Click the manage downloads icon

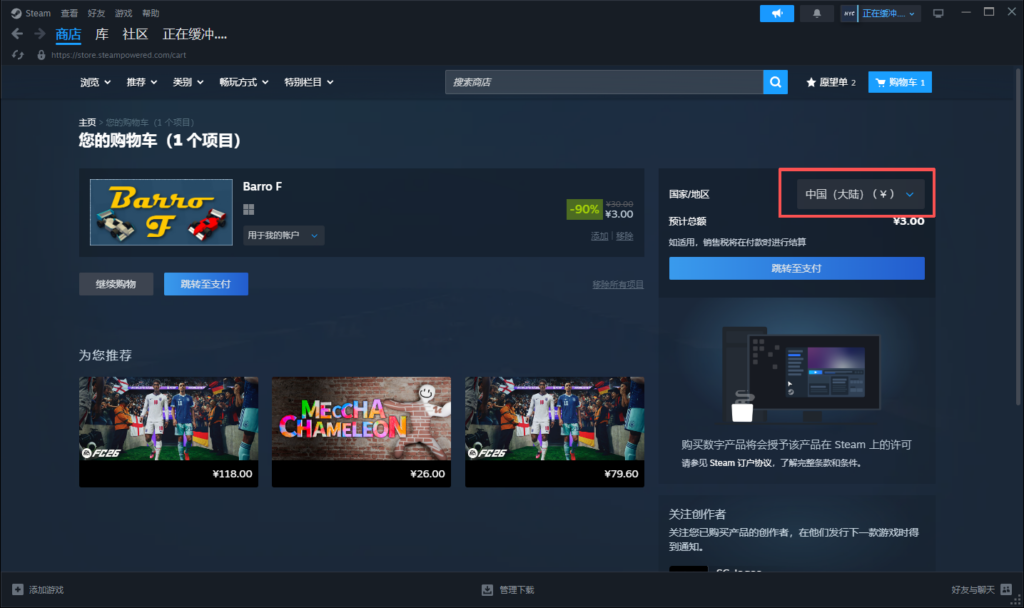click(x=487, y=590)
